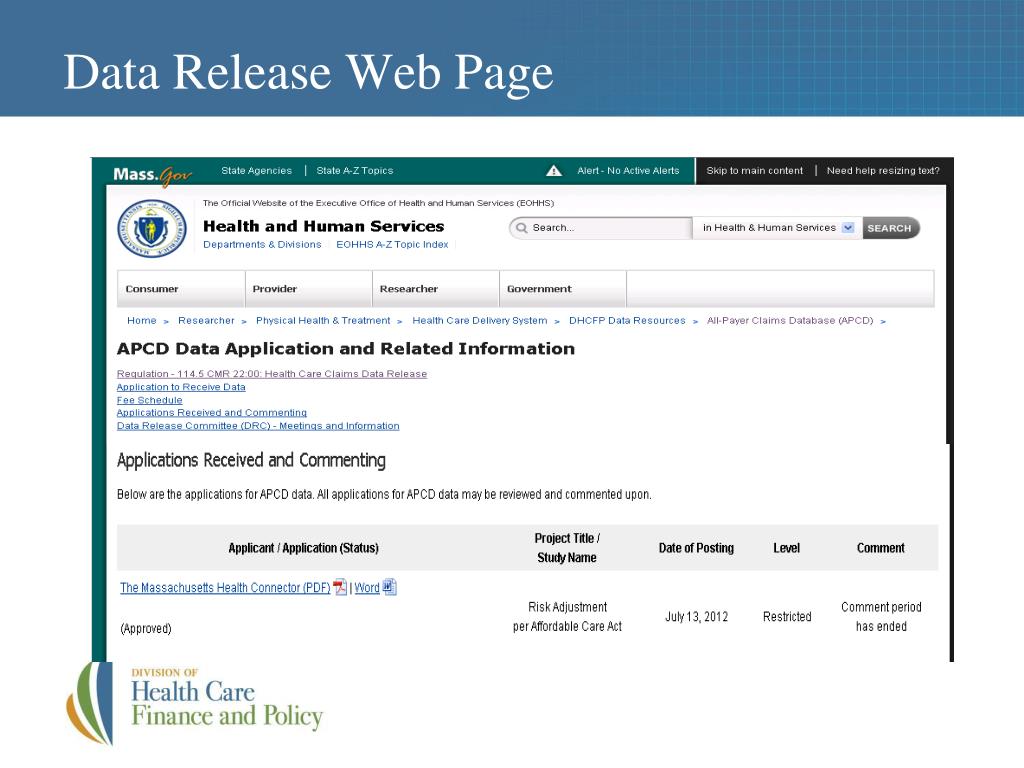
Task: Click 'Alert - No Active Alerts'
Action: point(628,170)
